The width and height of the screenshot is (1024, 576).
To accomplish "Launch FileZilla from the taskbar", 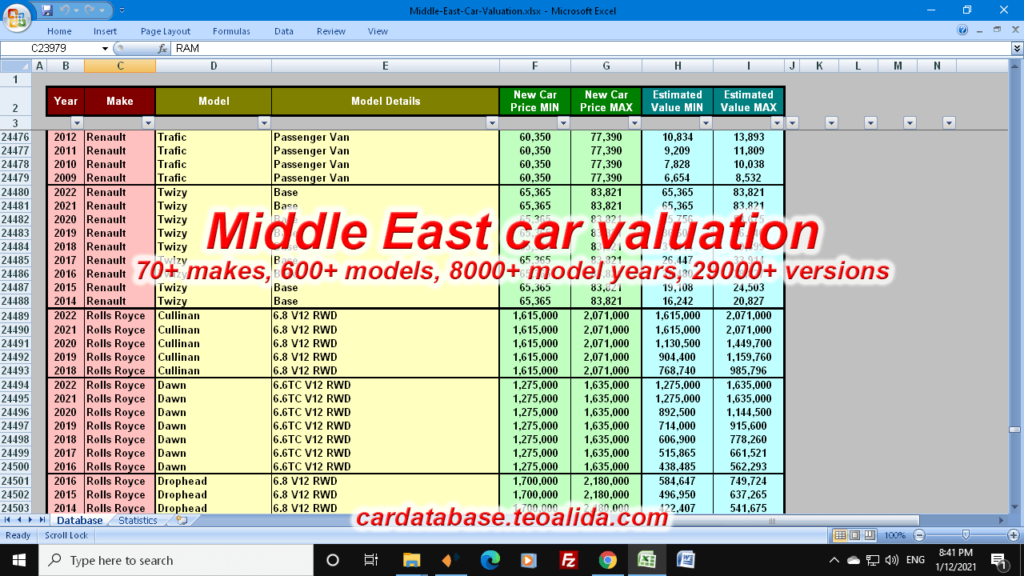I will click(567, 559).
